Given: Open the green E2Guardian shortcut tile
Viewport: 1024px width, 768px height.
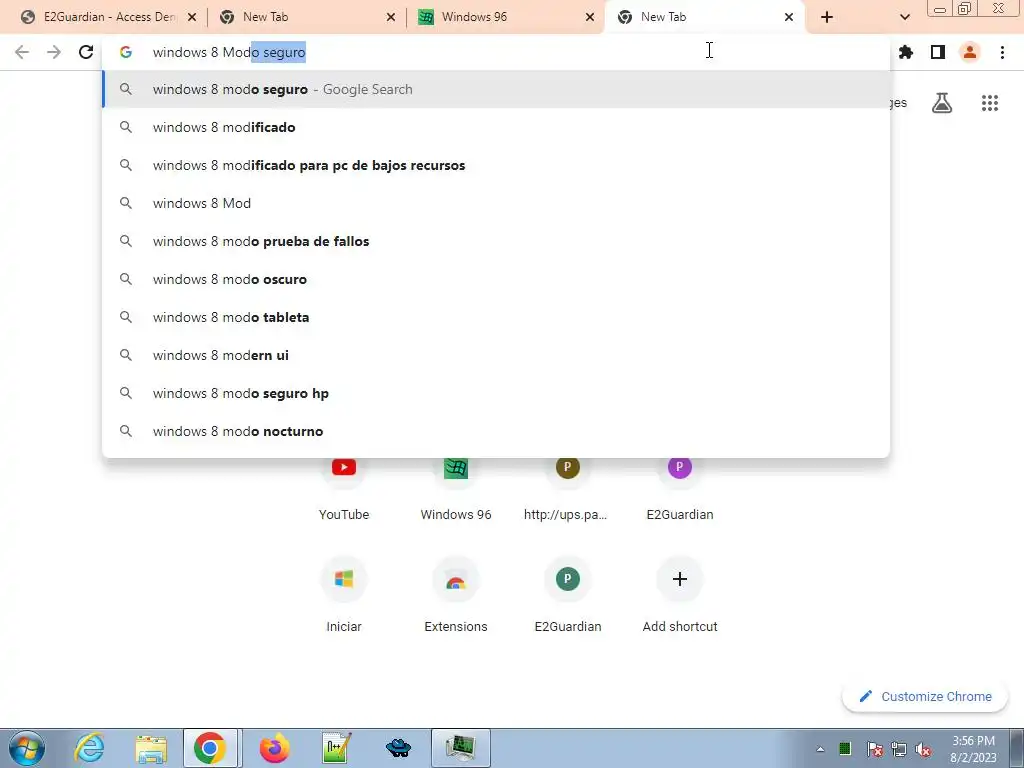Looking at the screenshot, I should pyautogui.click(x=568, y=594).
